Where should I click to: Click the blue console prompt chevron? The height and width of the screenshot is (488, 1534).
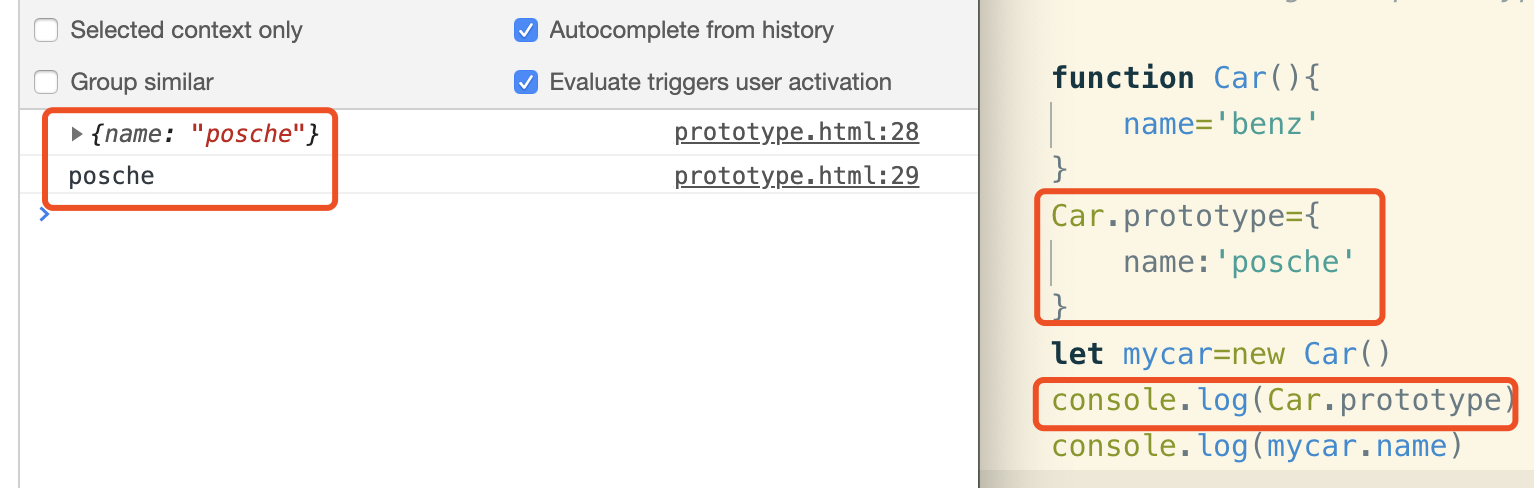tap(43, 213)
